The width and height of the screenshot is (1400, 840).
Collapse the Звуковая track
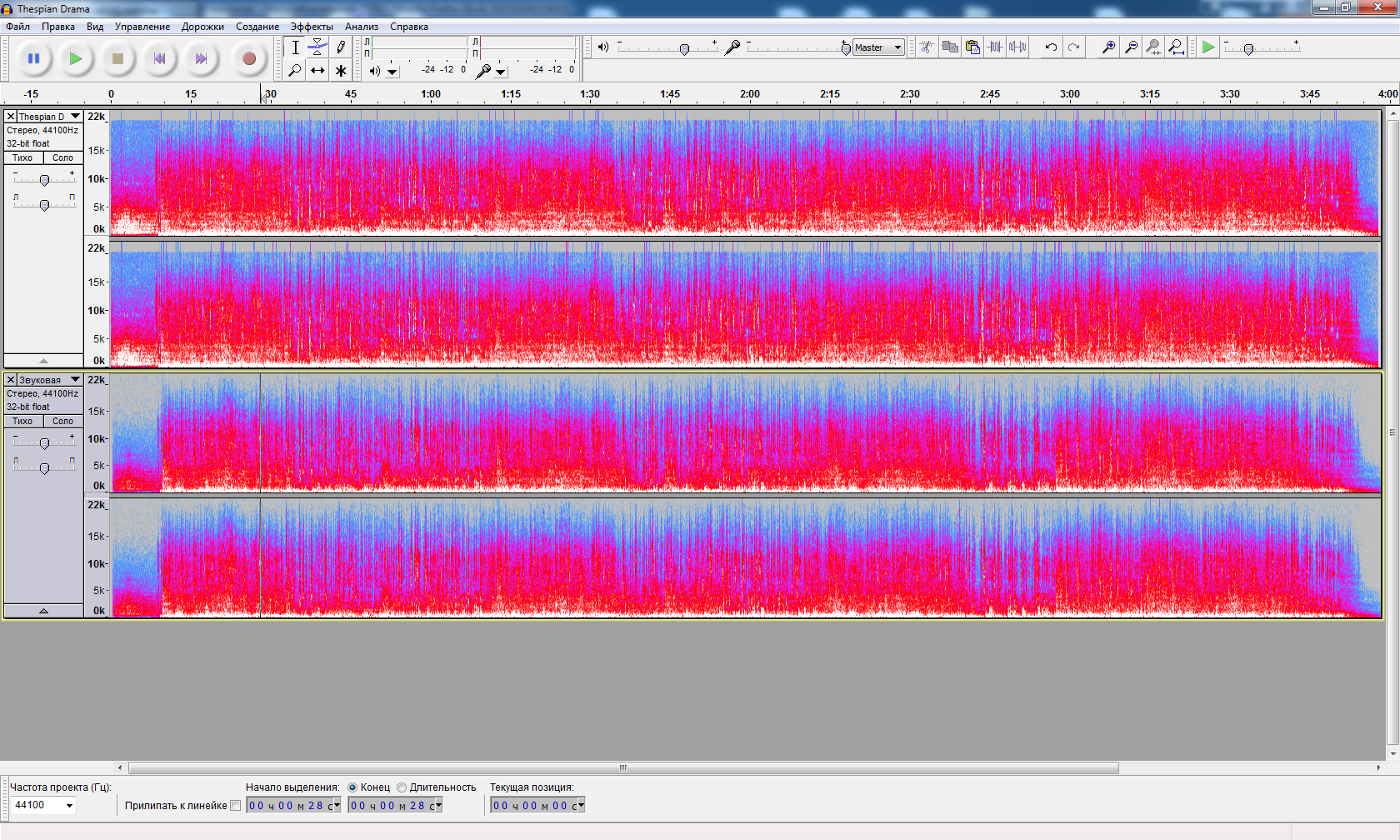click(43, 611)
